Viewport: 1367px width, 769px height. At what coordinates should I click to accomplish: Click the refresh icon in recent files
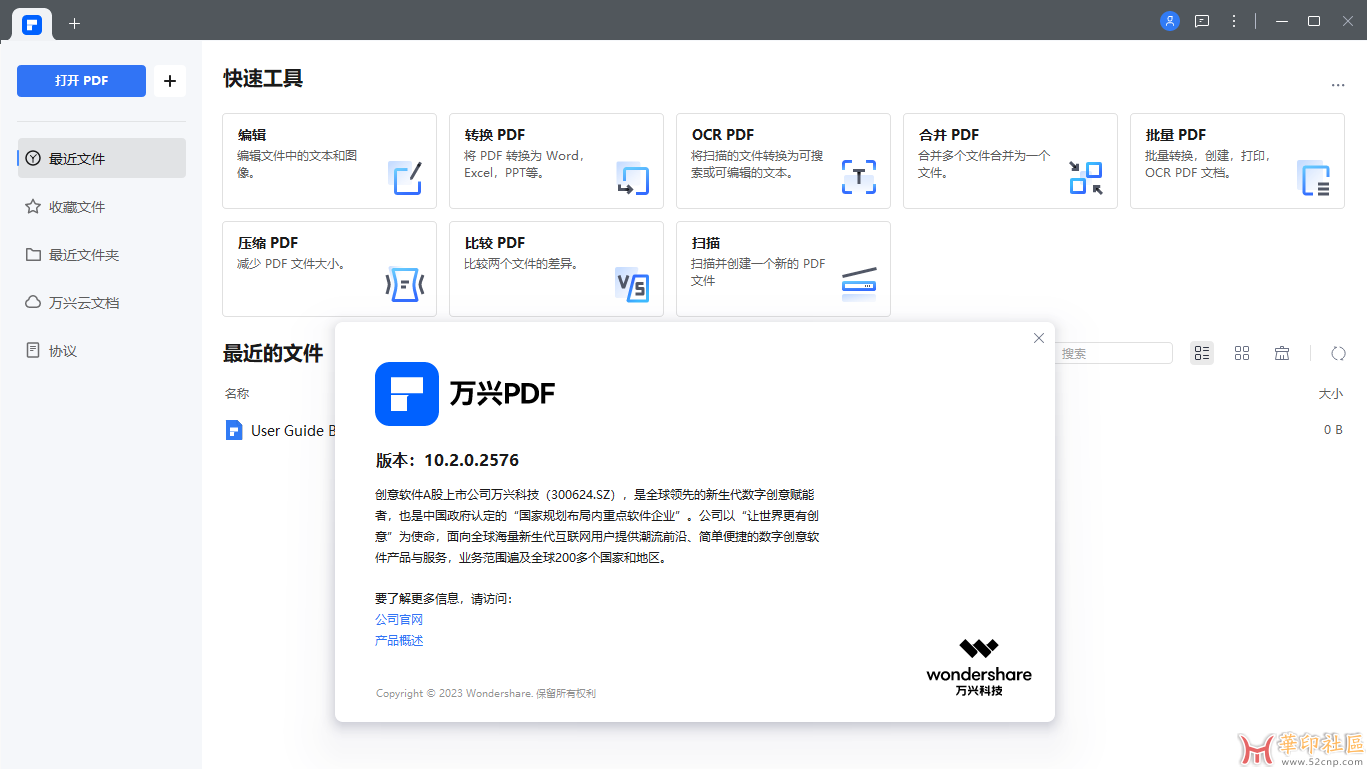pos(1338,353)
